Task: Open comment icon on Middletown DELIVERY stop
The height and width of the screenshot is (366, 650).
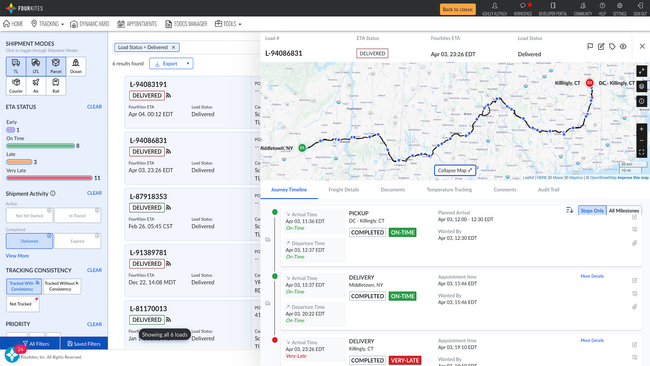Action: 634,293
